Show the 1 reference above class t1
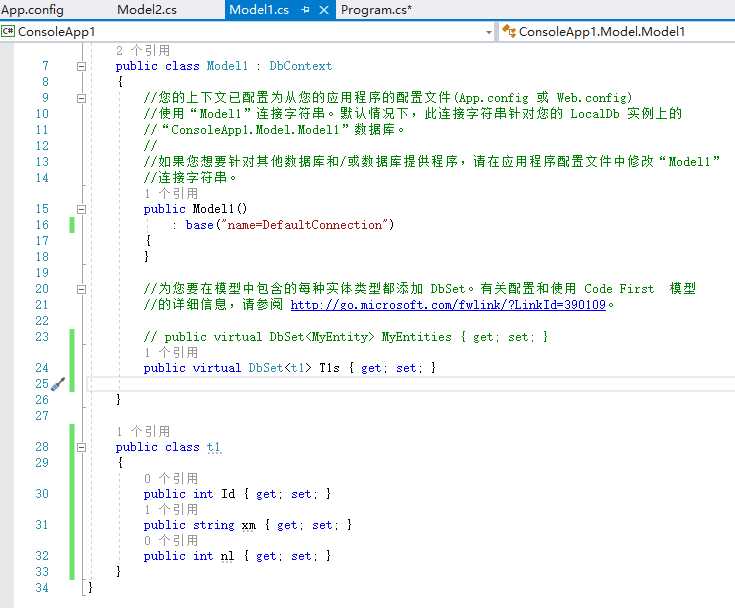The width and height of the screenshot is (735, 608). [x=143, y=431]
